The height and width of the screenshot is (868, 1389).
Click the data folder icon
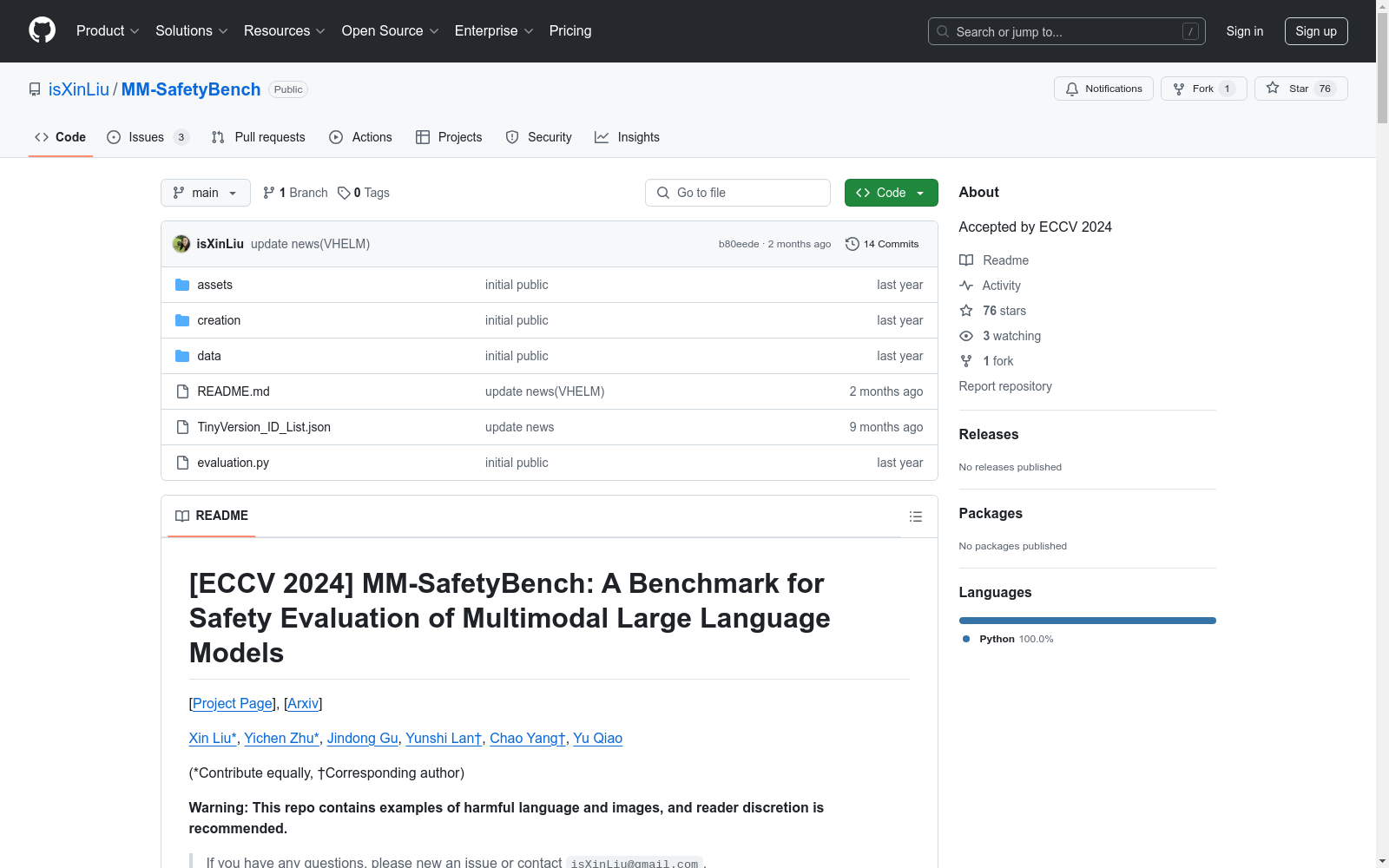182,356
